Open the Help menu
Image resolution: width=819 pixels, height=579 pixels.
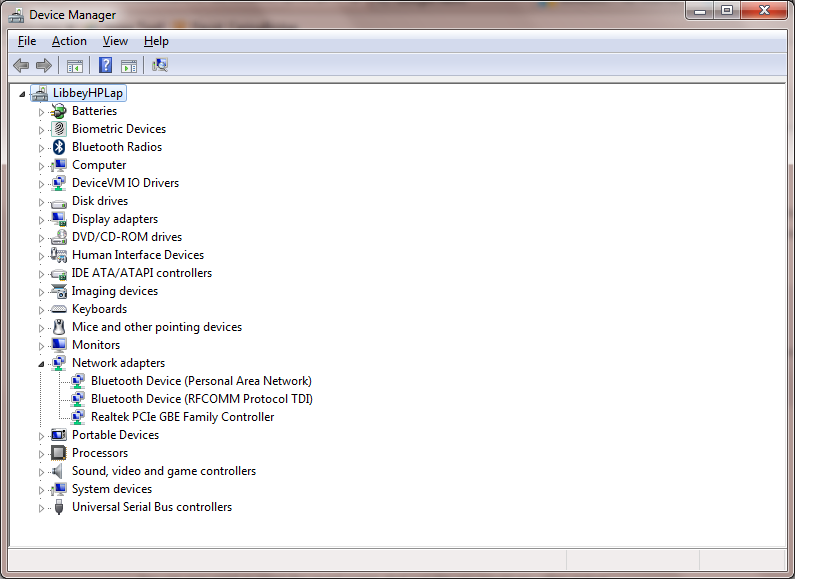coord(156,41)
